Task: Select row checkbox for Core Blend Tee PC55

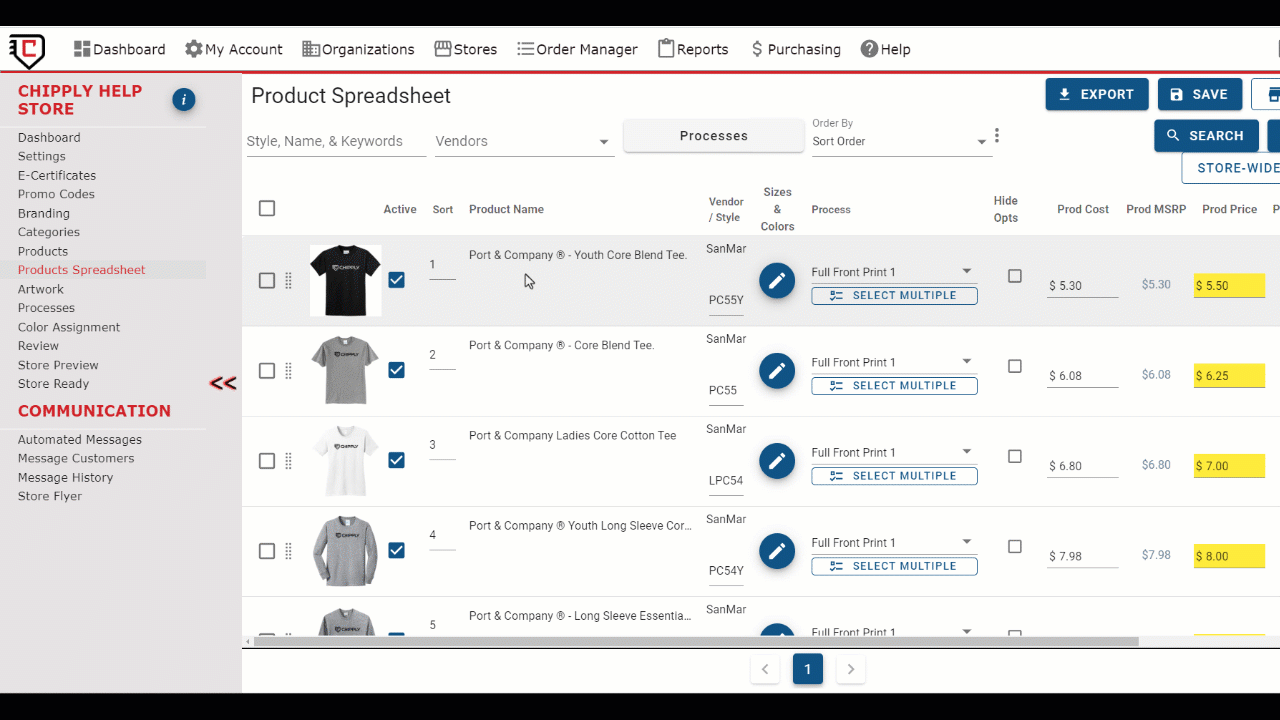Action: point(267,371)
